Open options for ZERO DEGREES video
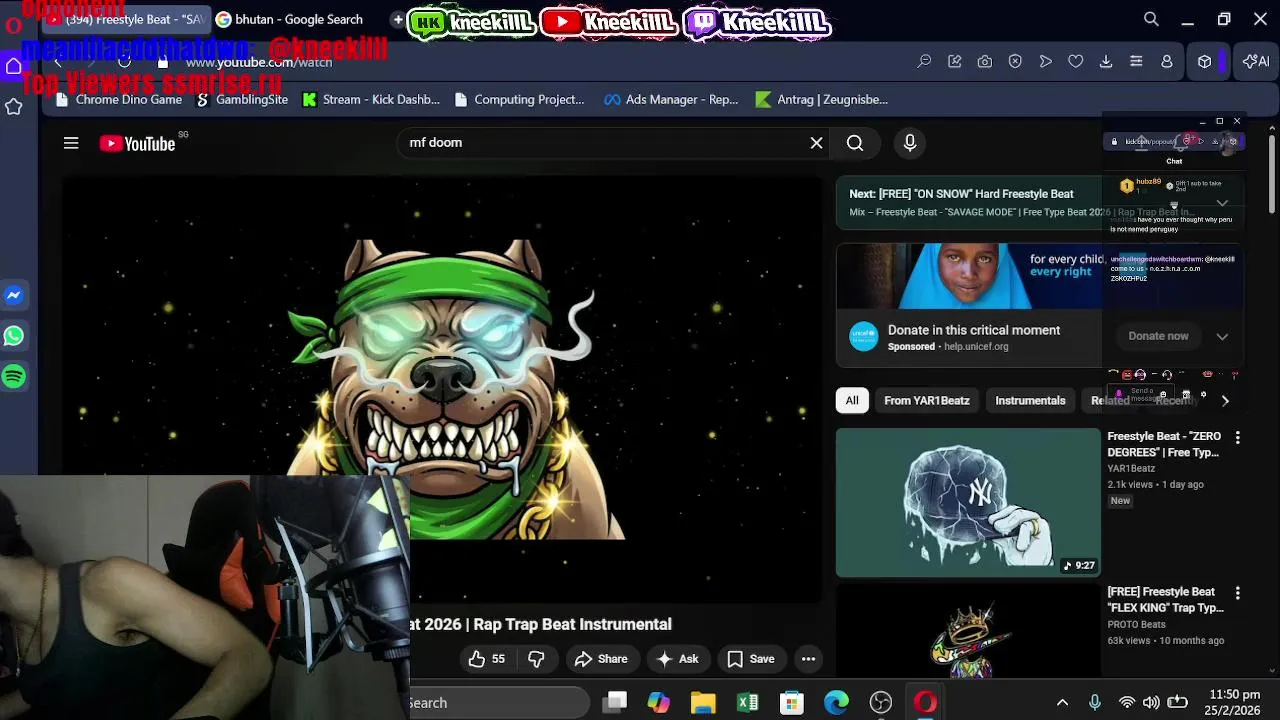Image resolution: width=1280 pixels, height=720 pixels. pyautogui.click(x=1238, y=438)
